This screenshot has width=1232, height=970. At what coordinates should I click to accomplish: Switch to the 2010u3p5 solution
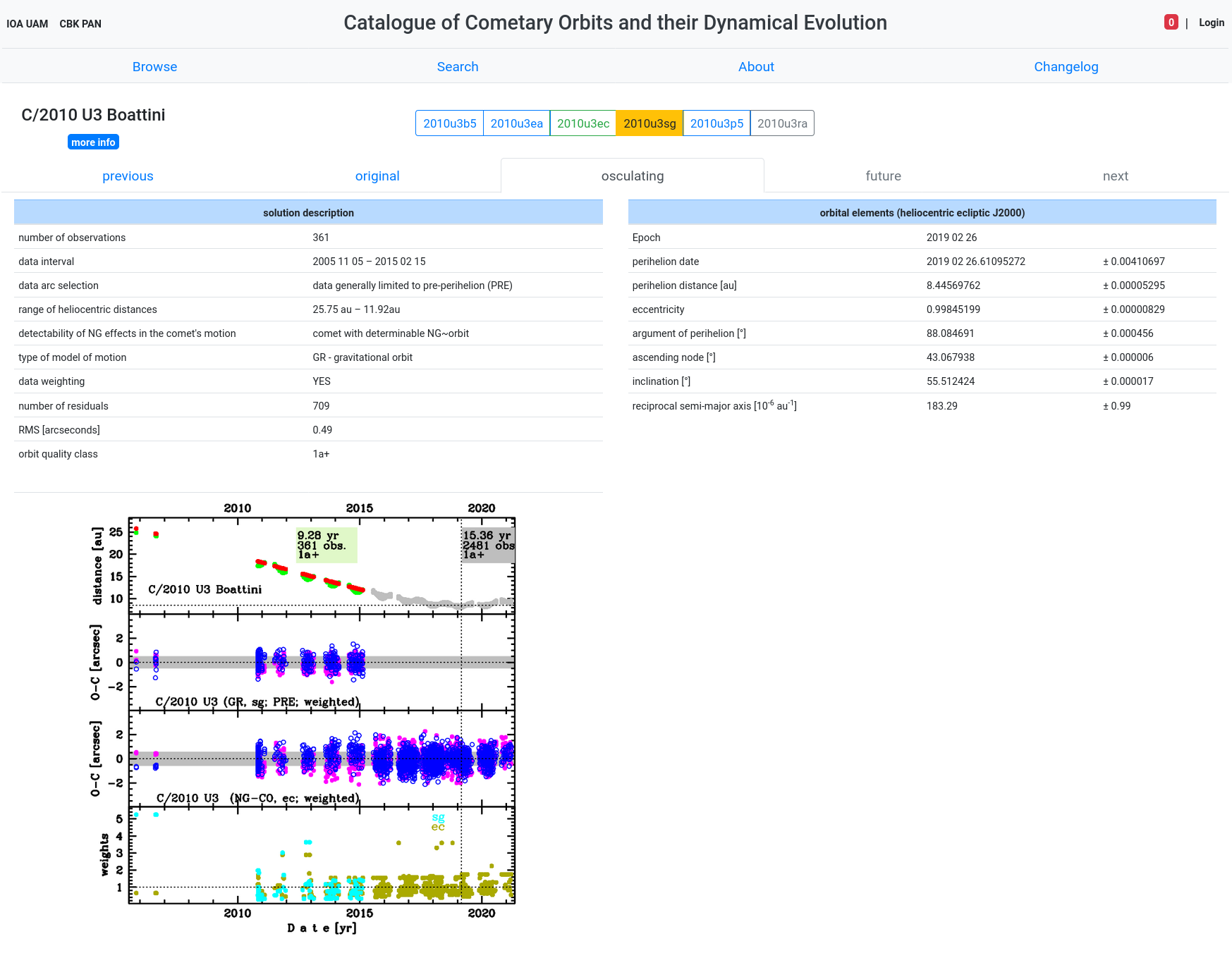point(716,123)
